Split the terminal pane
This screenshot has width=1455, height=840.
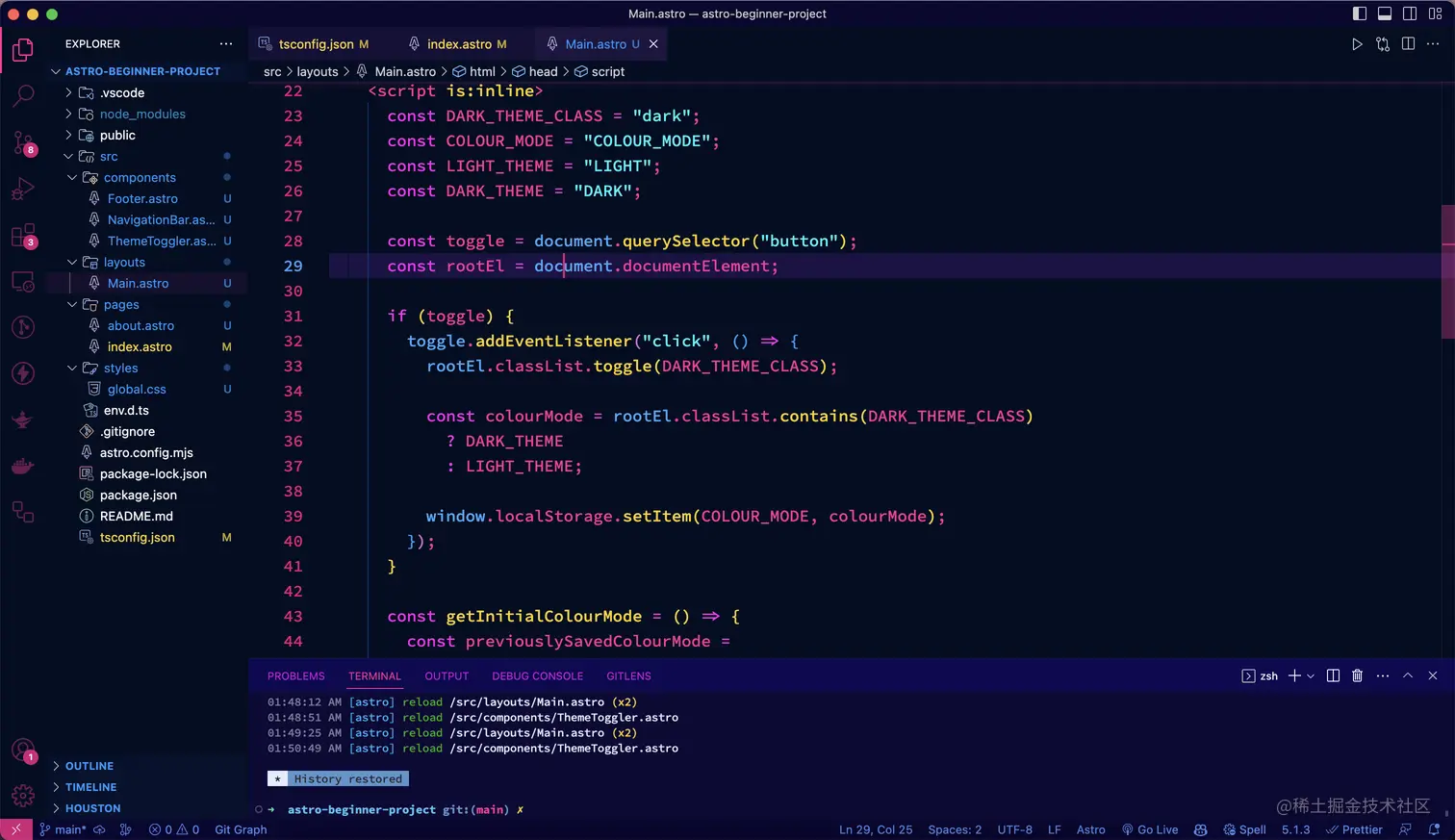[x=1333, y=675]
